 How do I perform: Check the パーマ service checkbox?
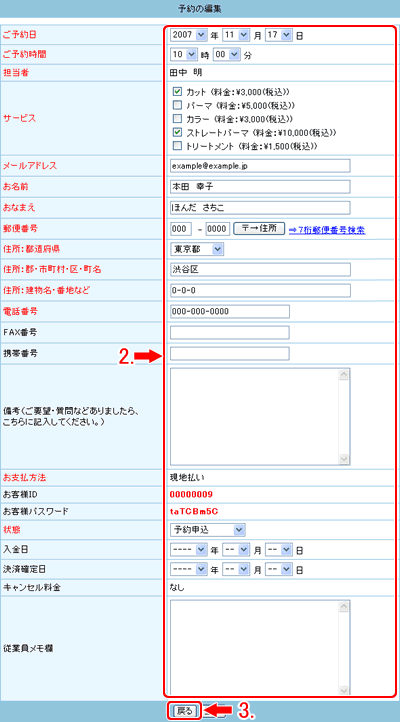pos(177,105)
